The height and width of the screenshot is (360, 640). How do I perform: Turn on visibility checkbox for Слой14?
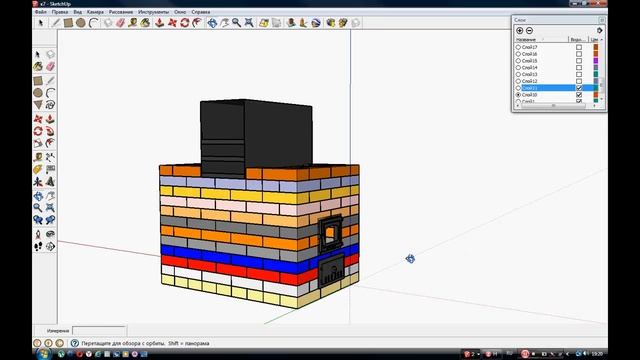(579, 67)
